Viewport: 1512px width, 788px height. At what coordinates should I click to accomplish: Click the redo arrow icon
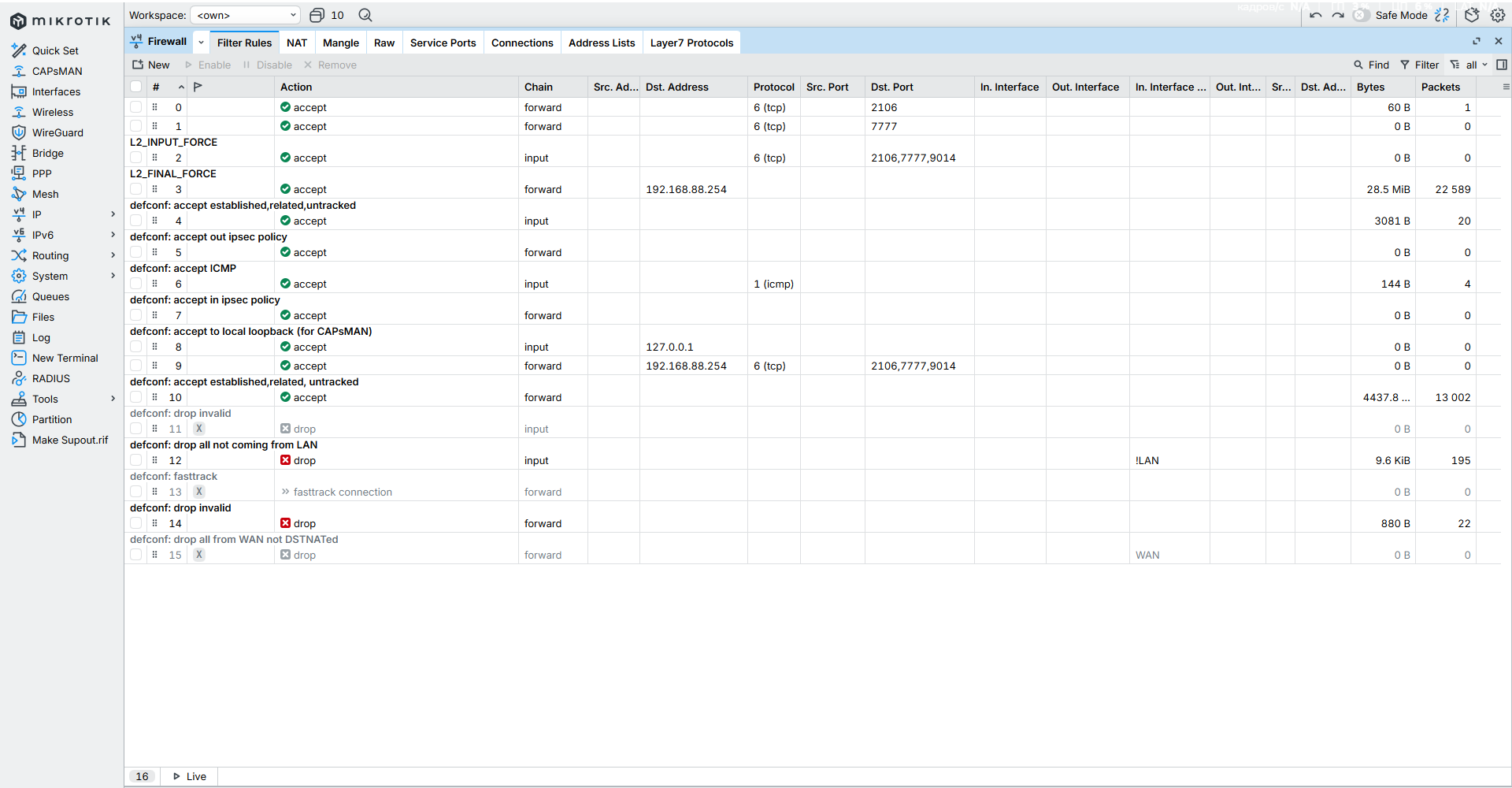(1337, 15)
